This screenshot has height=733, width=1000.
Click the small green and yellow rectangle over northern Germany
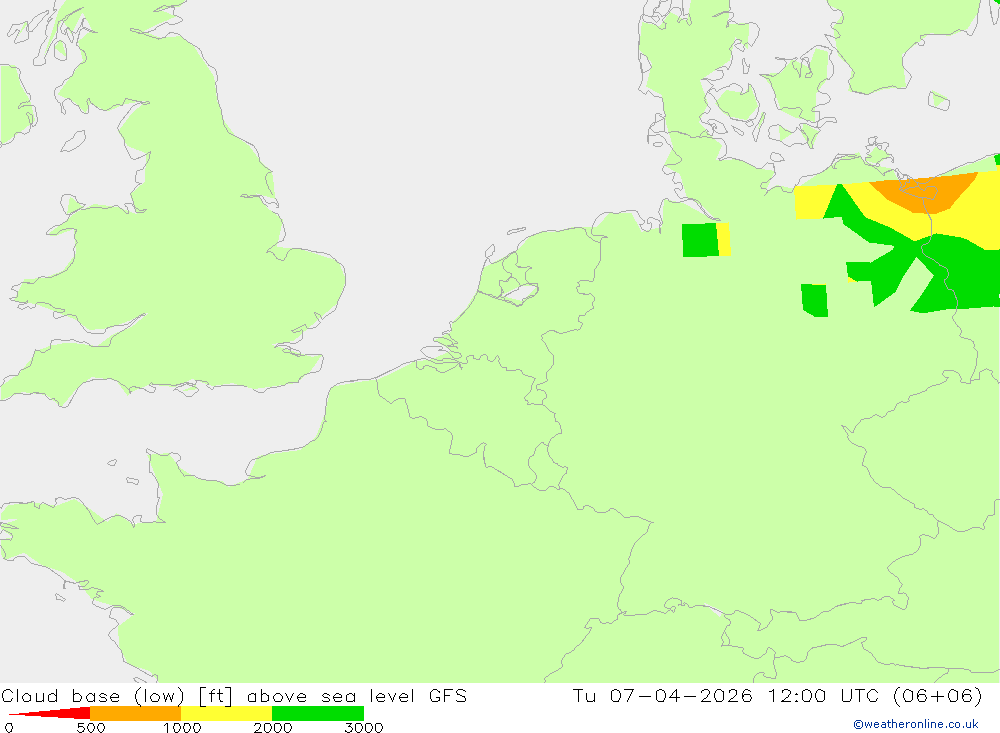click(x=706, y=240)
